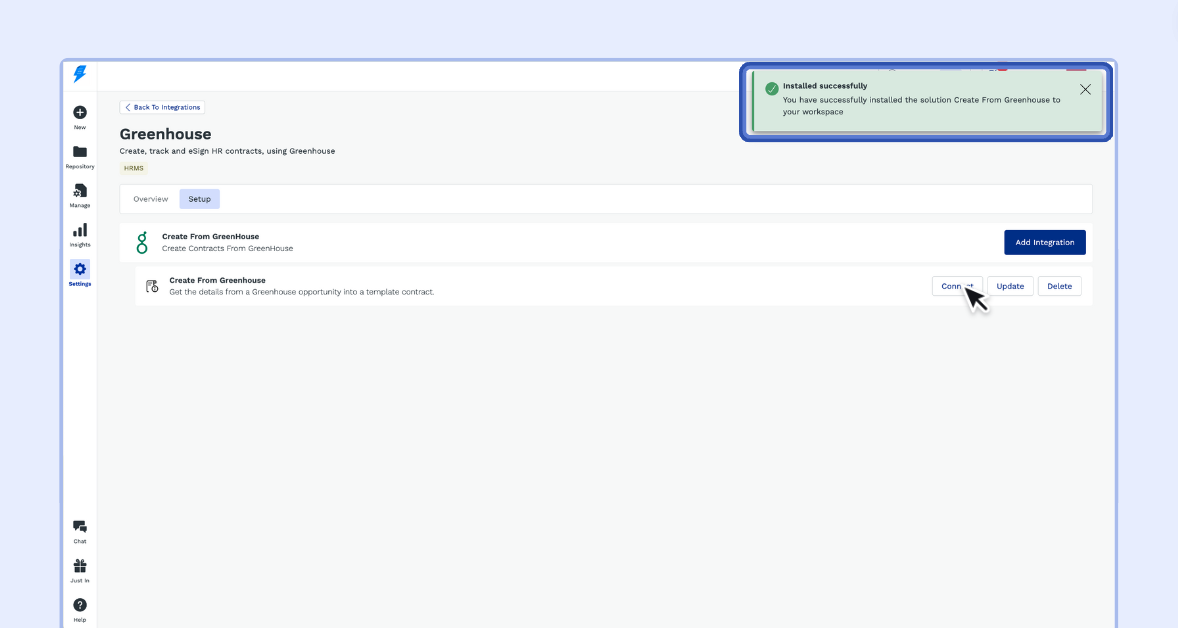
Task: Click the 'Create From GreenHouse' integration title
Action: point(210,237)
